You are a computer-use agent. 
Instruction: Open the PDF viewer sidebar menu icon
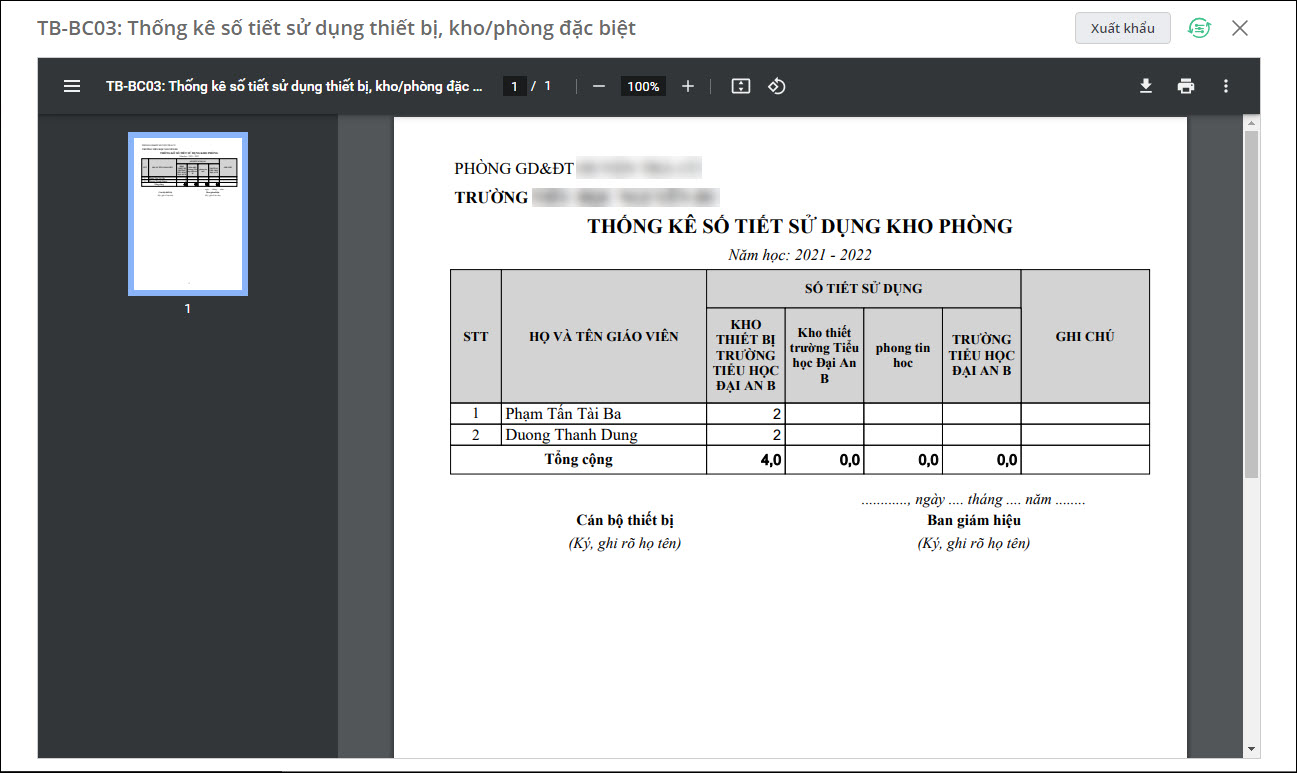(x=72, y=86)
